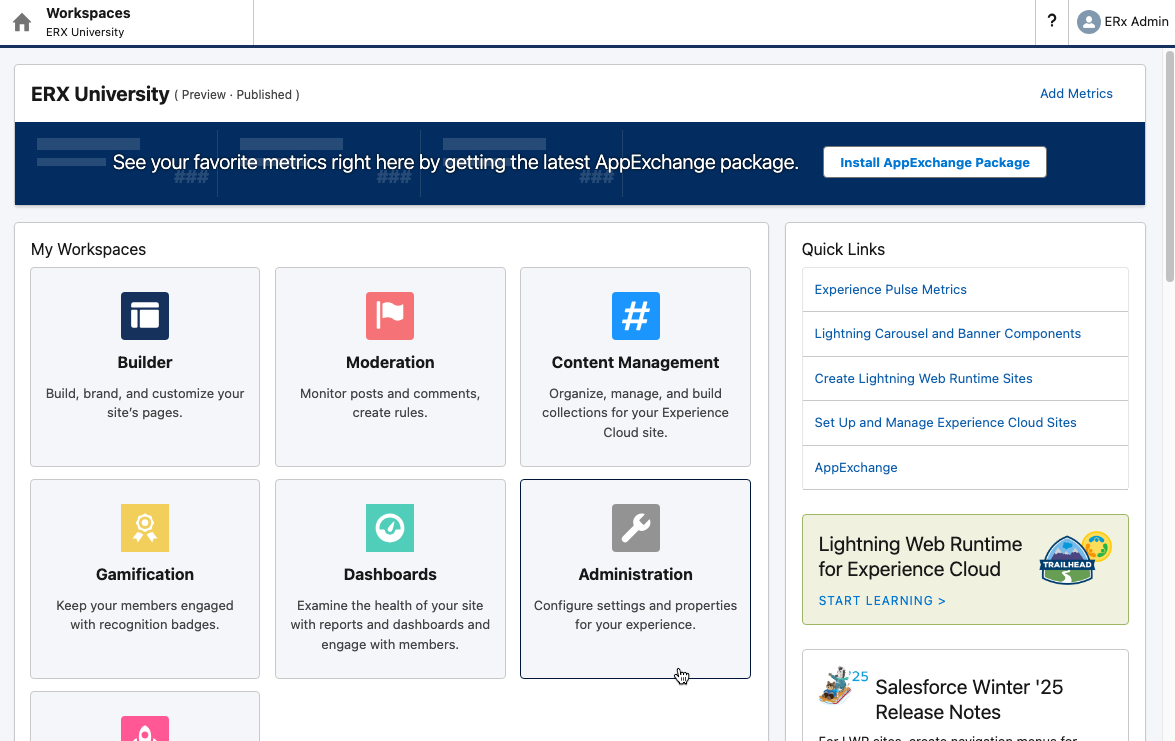
Task: Click the START LEARNING link
Action: (882, 601)
